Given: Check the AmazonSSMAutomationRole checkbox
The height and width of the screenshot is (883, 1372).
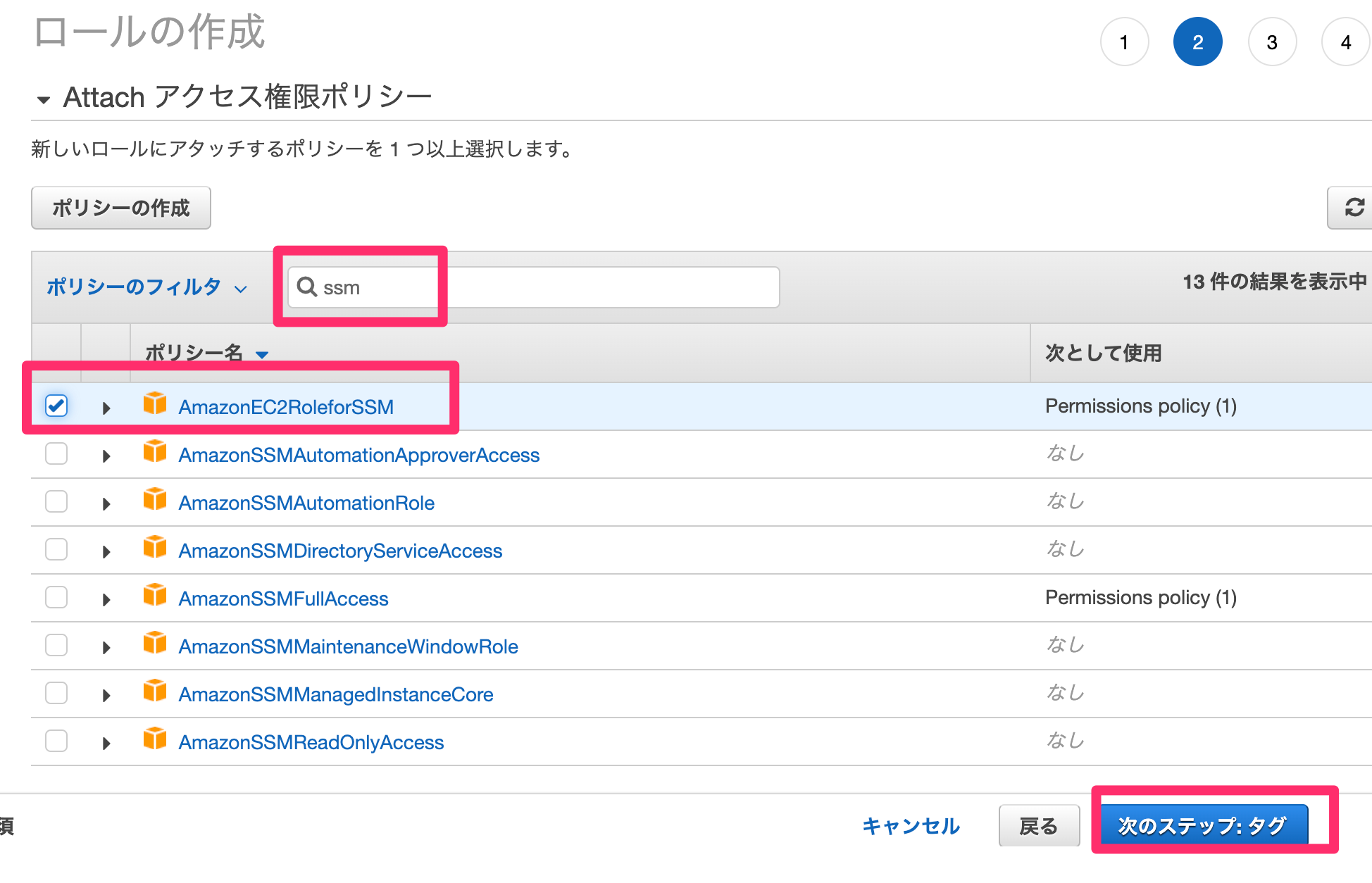Looking at the screenshot, I should tap(56, 501).
